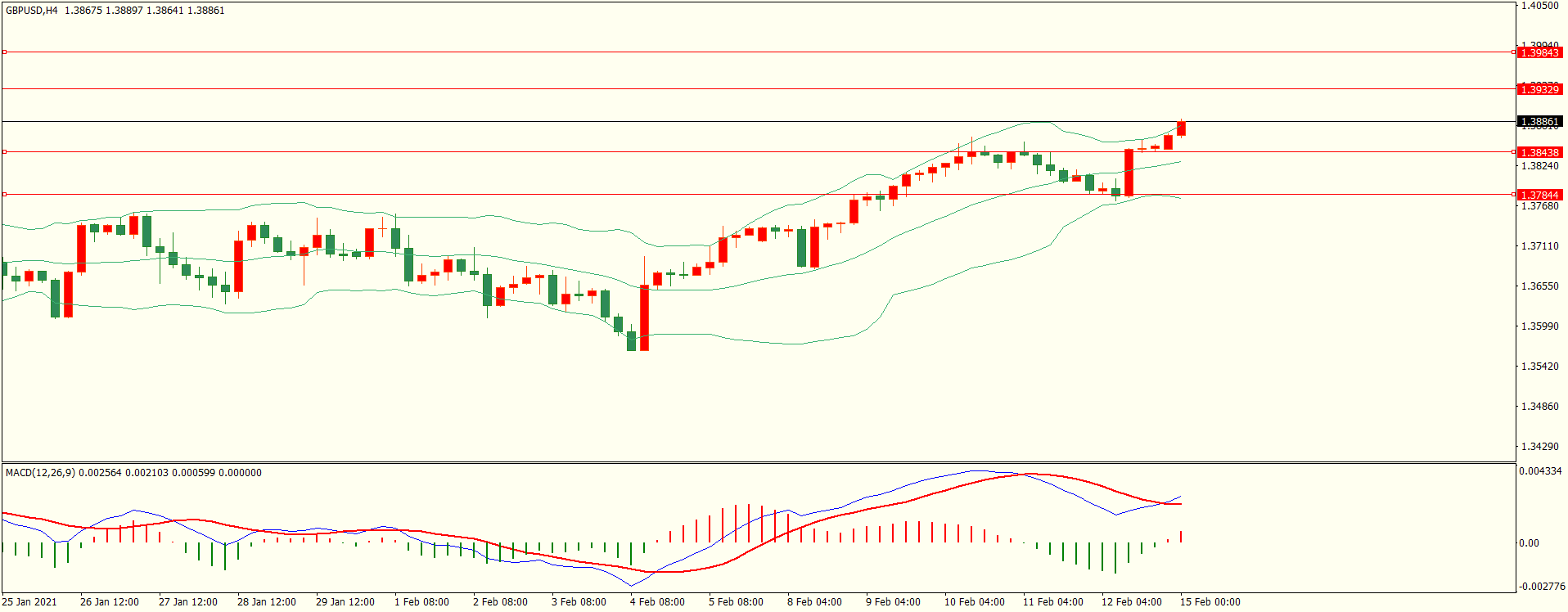Click the 1.38240 price scale value

pos(1539,166)
